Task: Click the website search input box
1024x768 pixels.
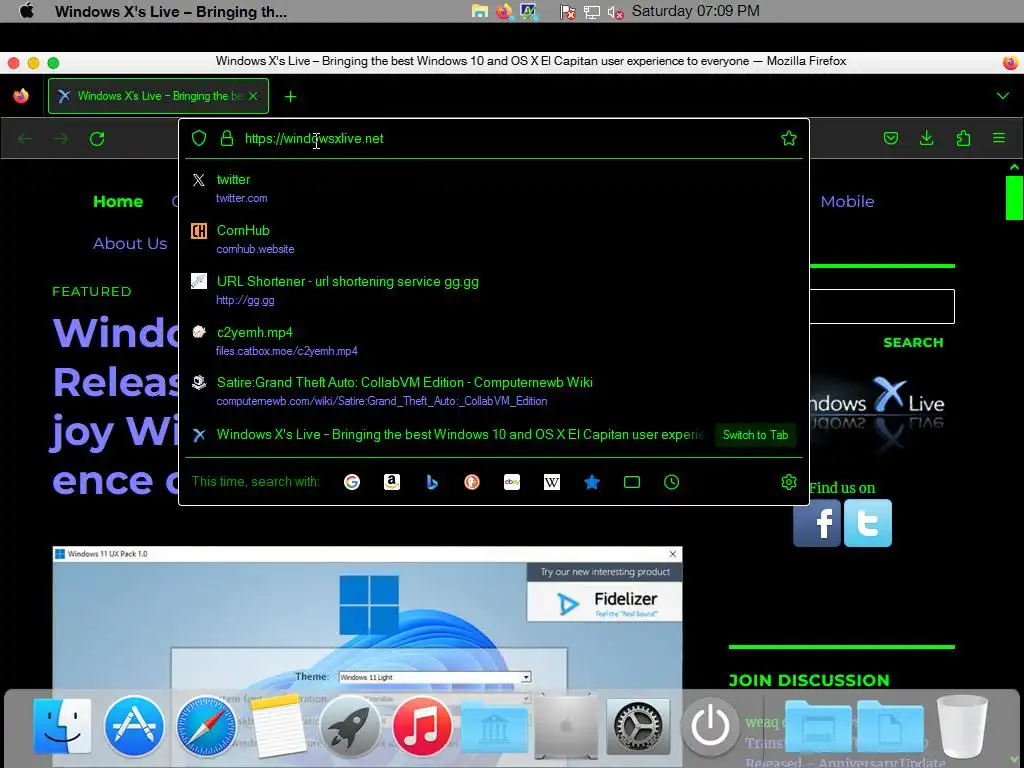Action: pos(882,306)
